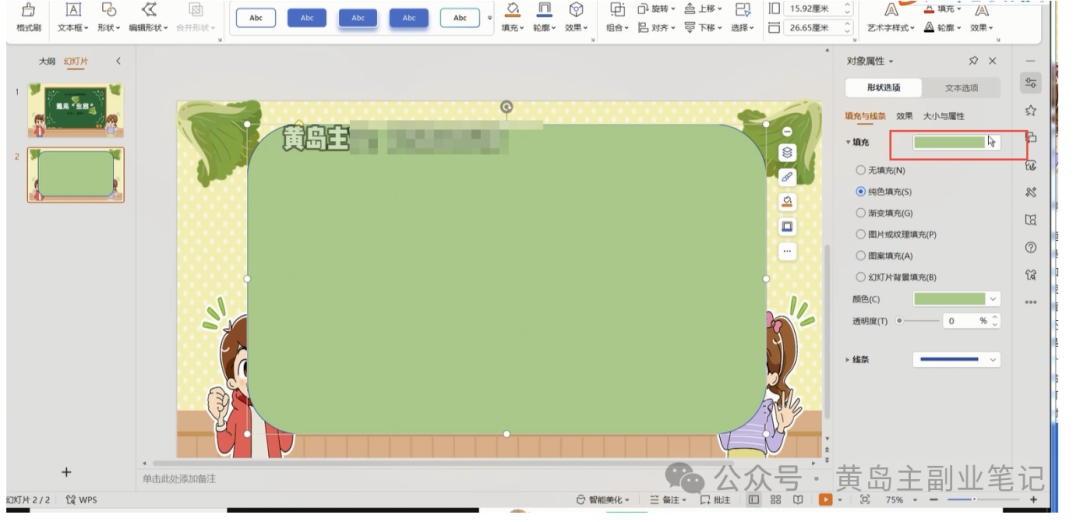The image size is (1080, 522).
Task: Click the help question mark sidebar icon
Action: (1030, 247)
